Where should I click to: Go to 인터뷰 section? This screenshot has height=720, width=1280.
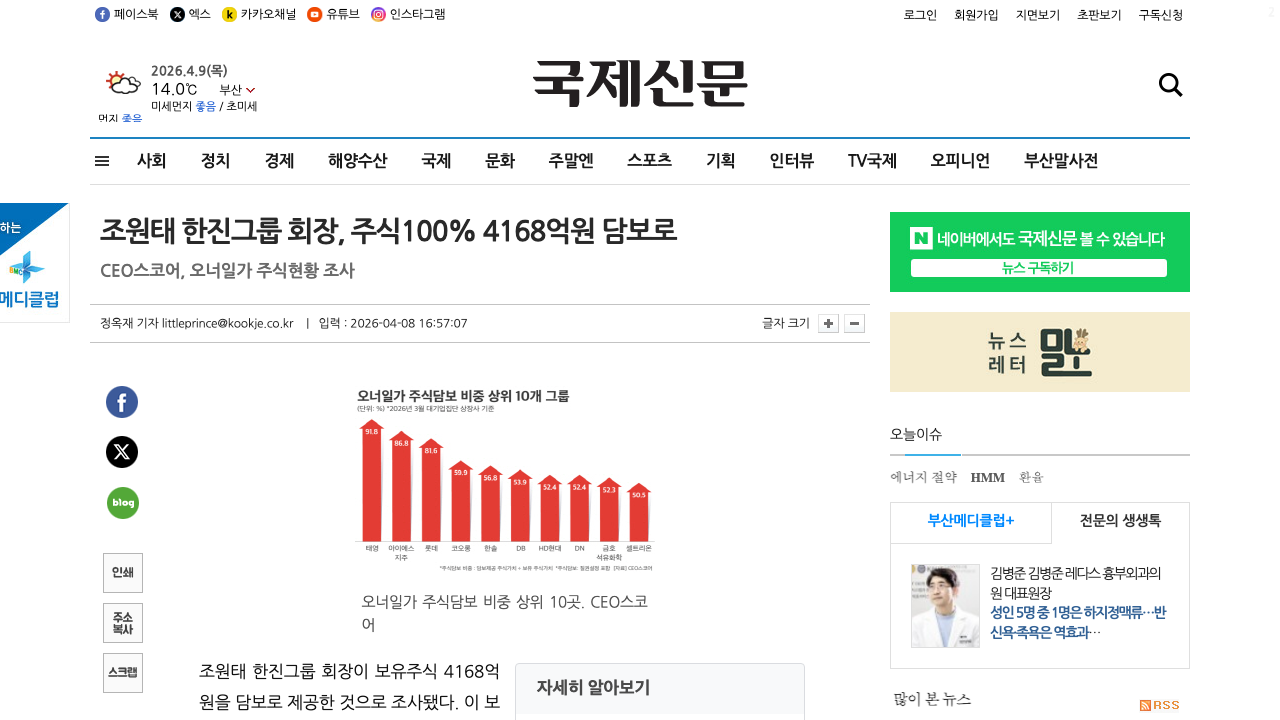click(x=792, y=161)
